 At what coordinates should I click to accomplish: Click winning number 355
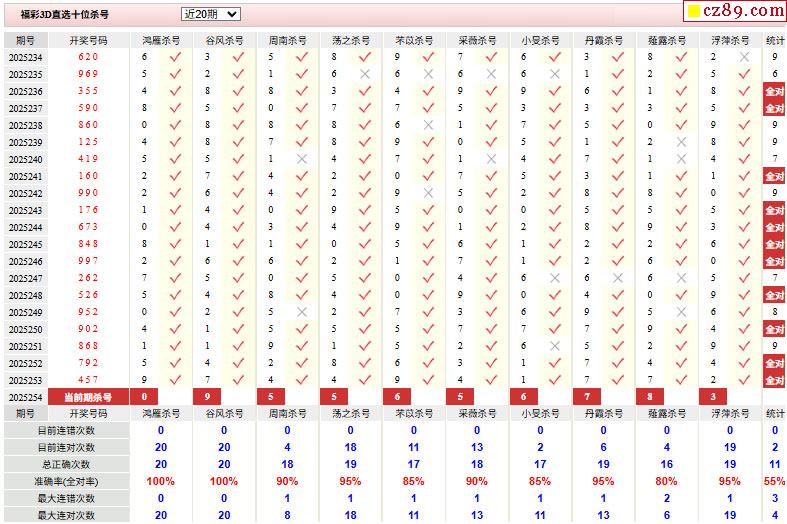click(x=88, y=91)
